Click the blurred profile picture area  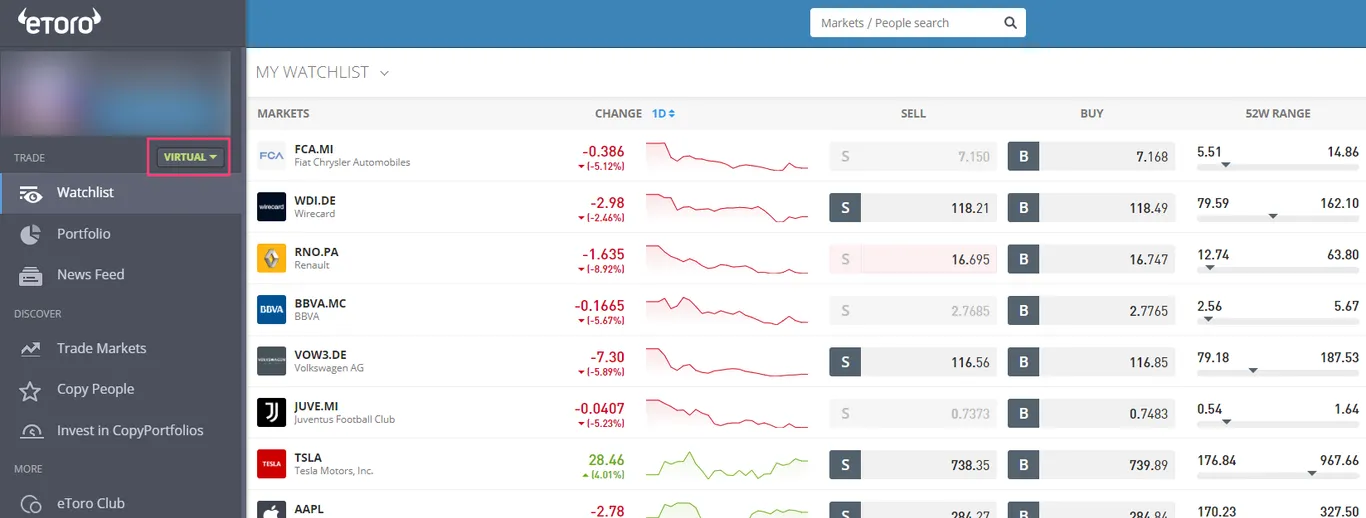116,94
